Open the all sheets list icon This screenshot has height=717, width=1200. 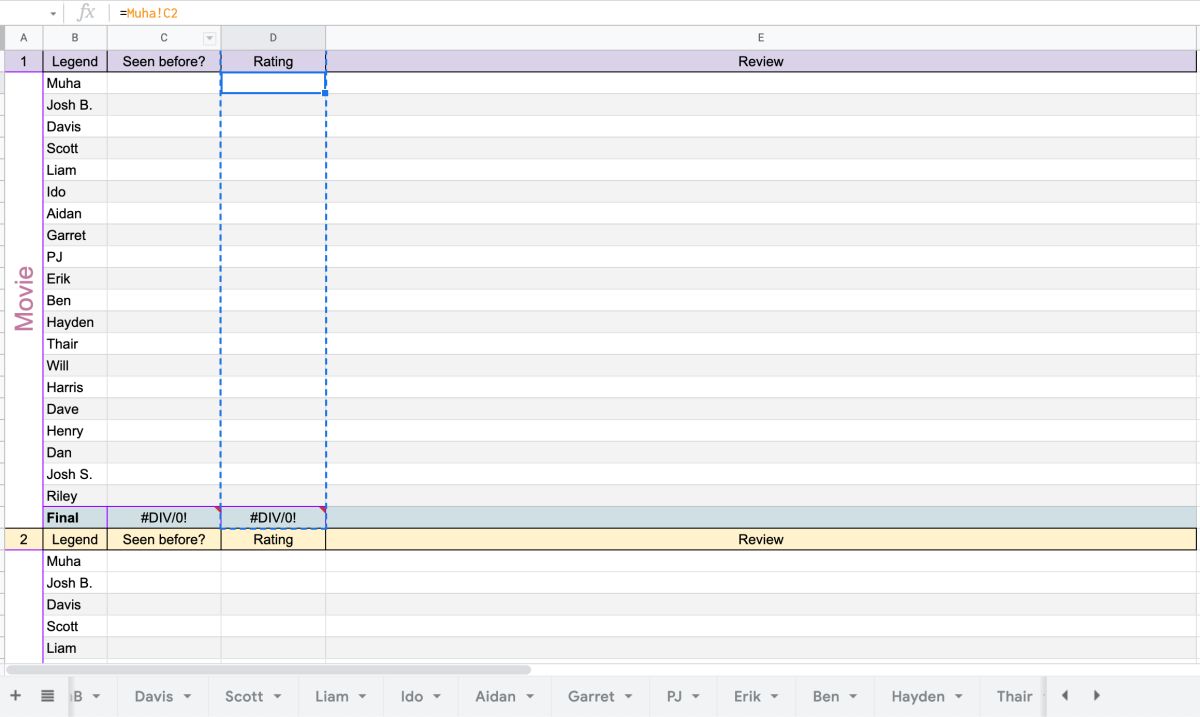(x=47, y=696)
